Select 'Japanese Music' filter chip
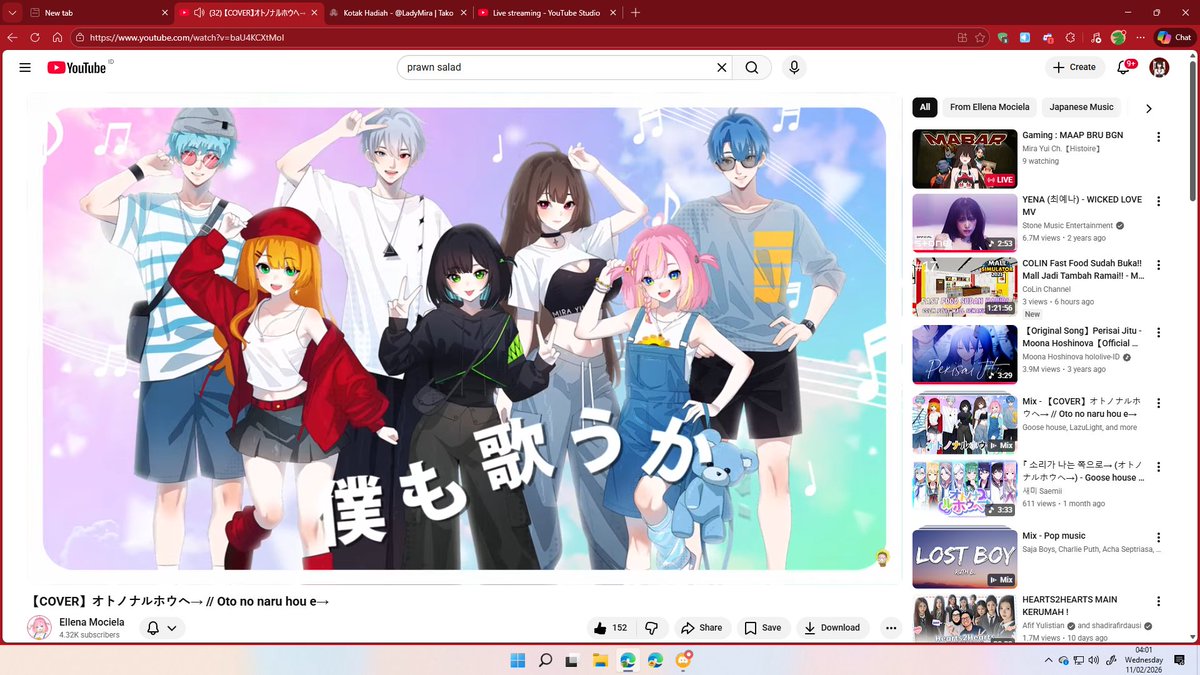1200x675 pixels. 1081,107
